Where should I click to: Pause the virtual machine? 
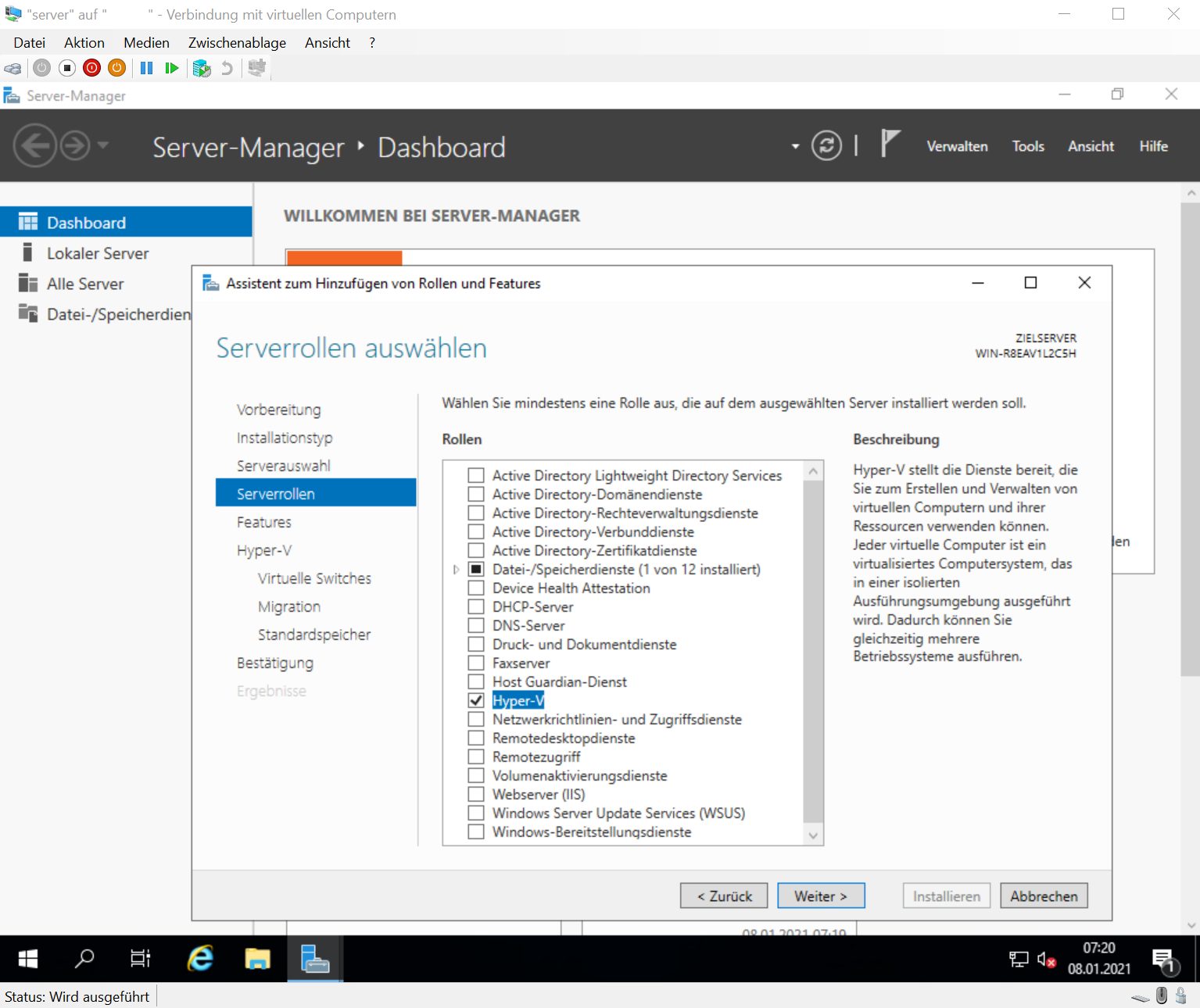tap(146, 69)
